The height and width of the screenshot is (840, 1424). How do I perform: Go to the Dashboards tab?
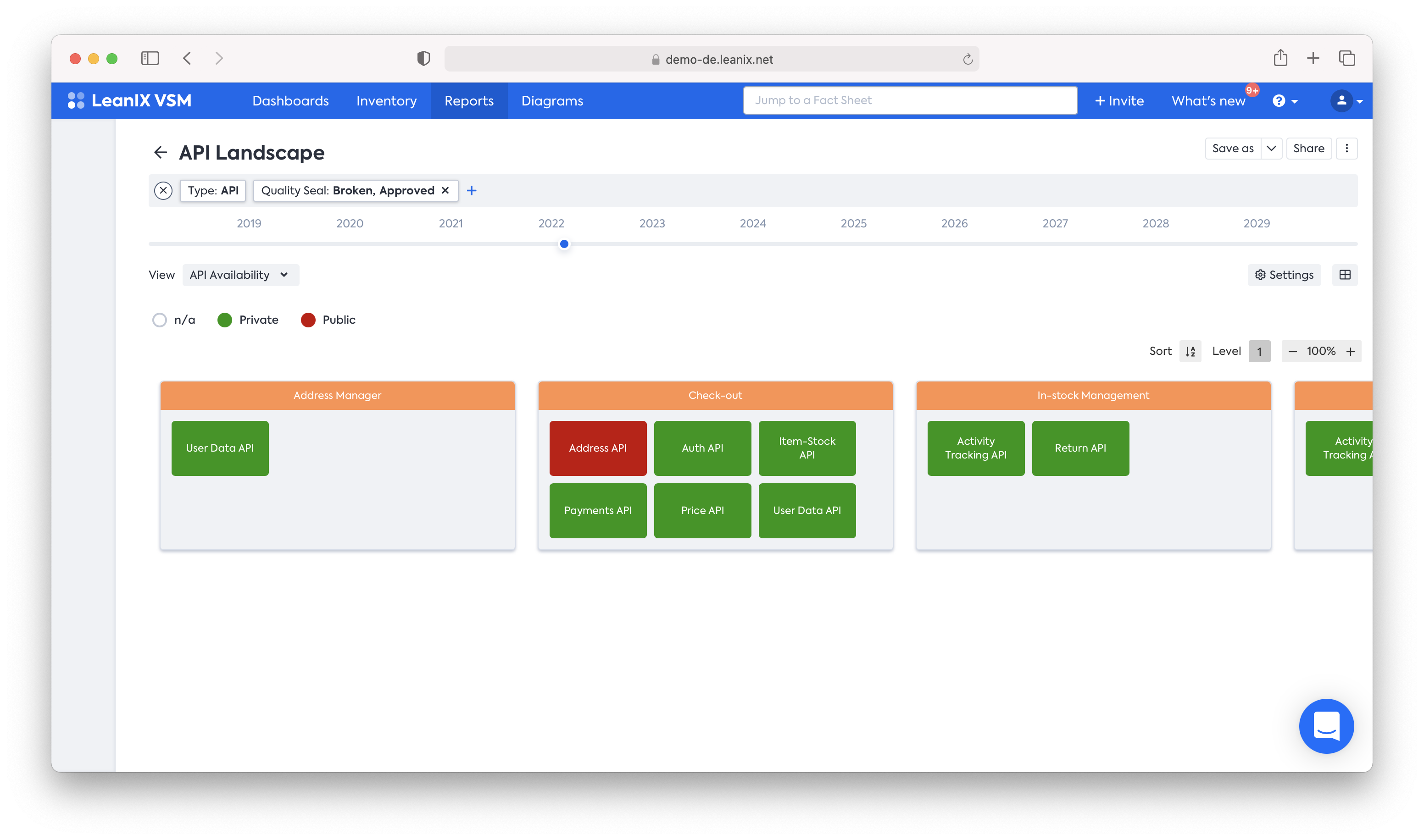click(x=290, y=101)
